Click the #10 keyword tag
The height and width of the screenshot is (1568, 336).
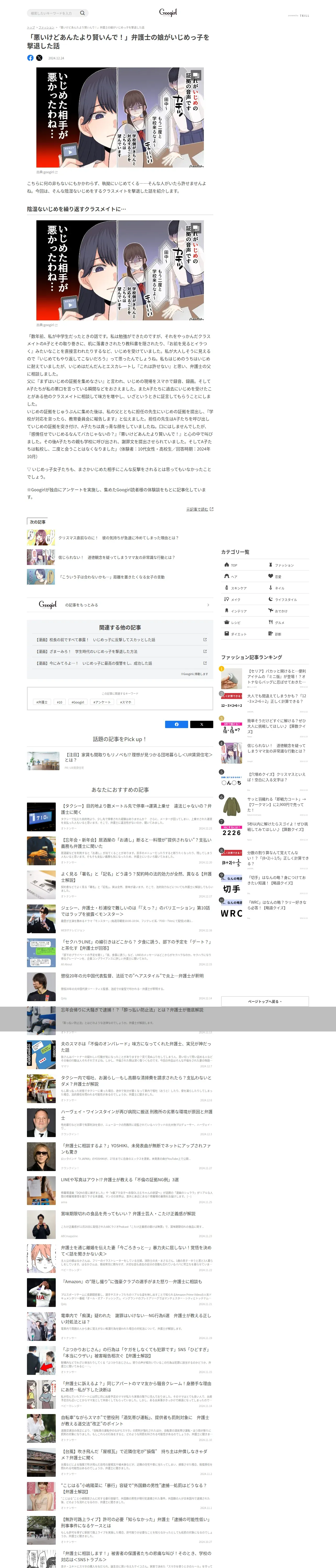pos(60,702)
